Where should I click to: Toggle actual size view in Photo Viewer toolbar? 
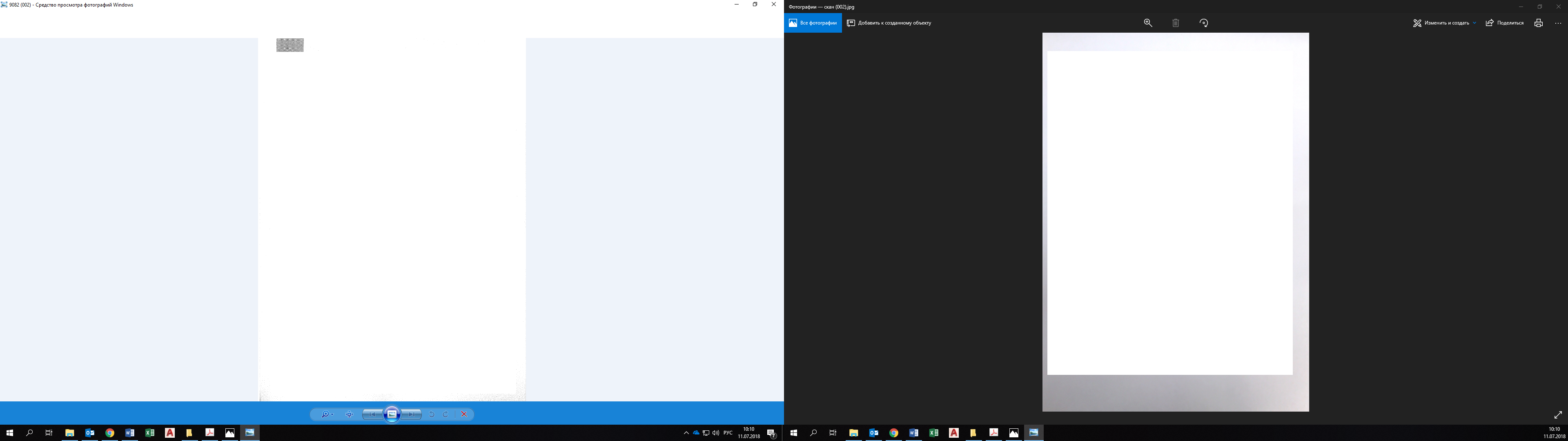point(350,414)
